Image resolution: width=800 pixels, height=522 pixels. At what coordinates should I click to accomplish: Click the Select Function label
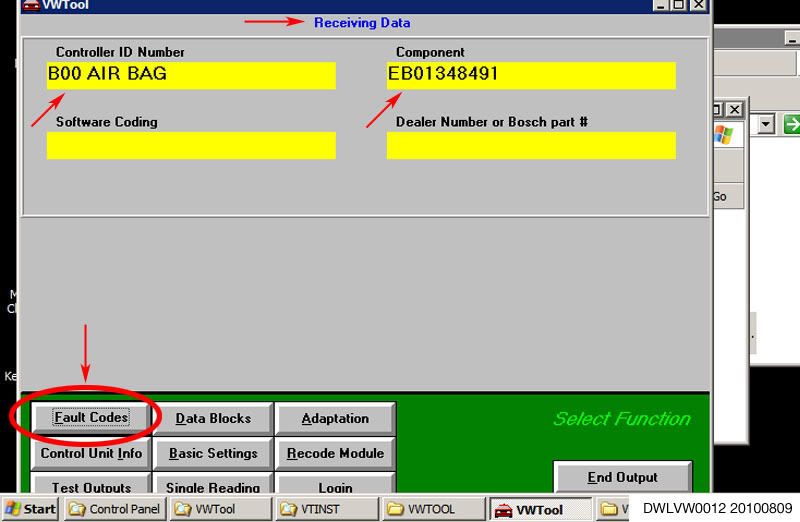point(622,419)
